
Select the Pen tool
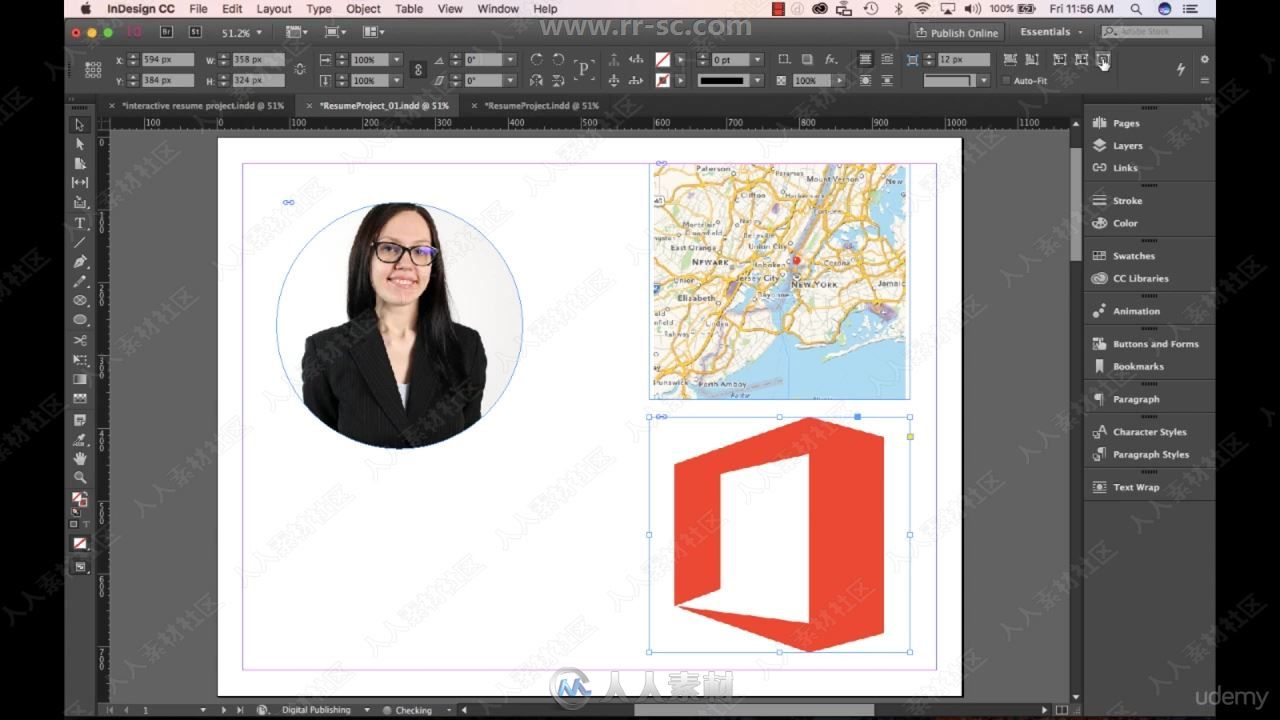coord(80,261)
